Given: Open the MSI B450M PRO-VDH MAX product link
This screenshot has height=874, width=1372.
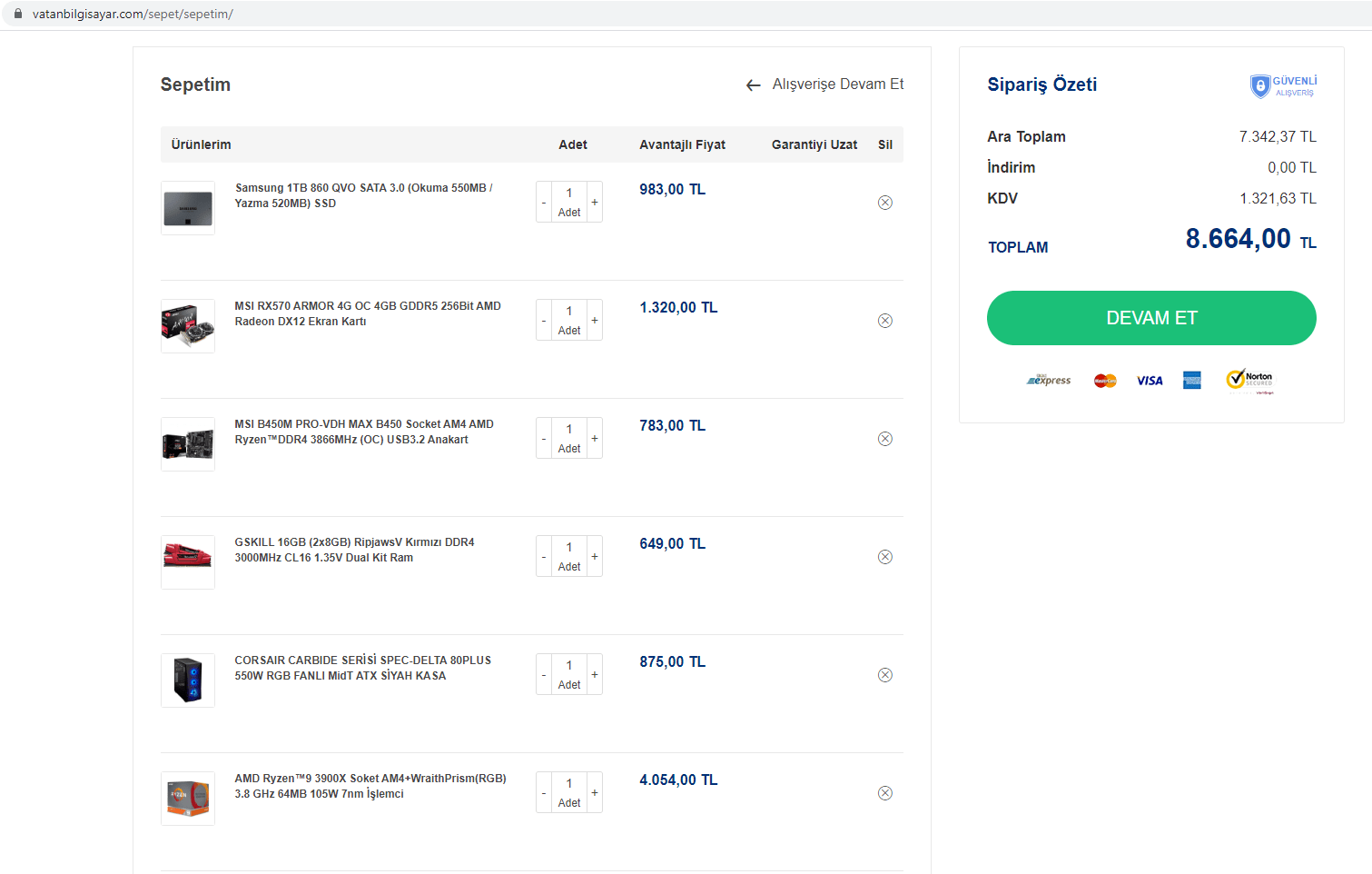Looking at the screenshot, I should tap(364, 432).
